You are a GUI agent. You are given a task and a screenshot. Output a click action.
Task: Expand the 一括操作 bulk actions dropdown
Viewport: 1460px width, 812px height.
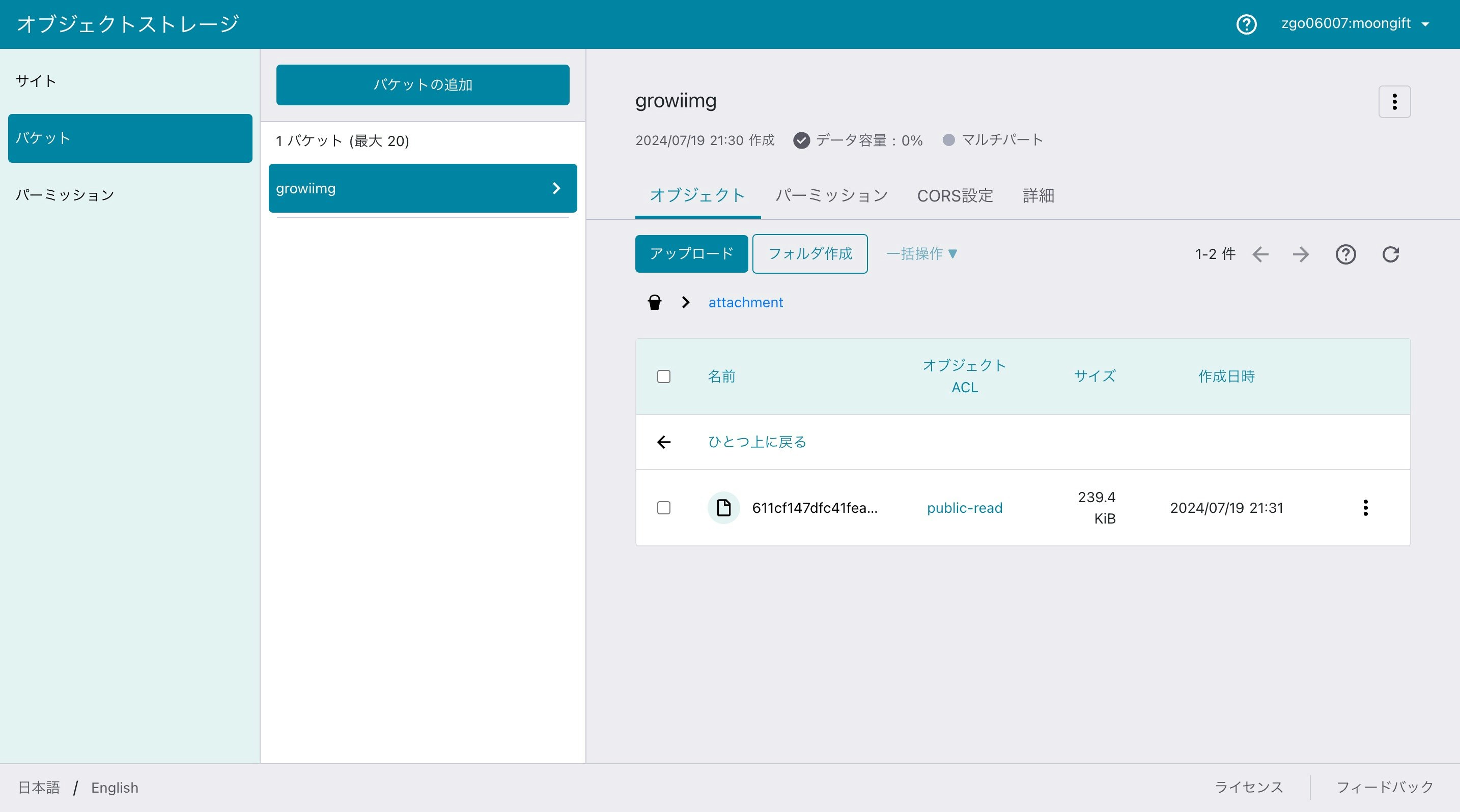click(x=921, y=254)
